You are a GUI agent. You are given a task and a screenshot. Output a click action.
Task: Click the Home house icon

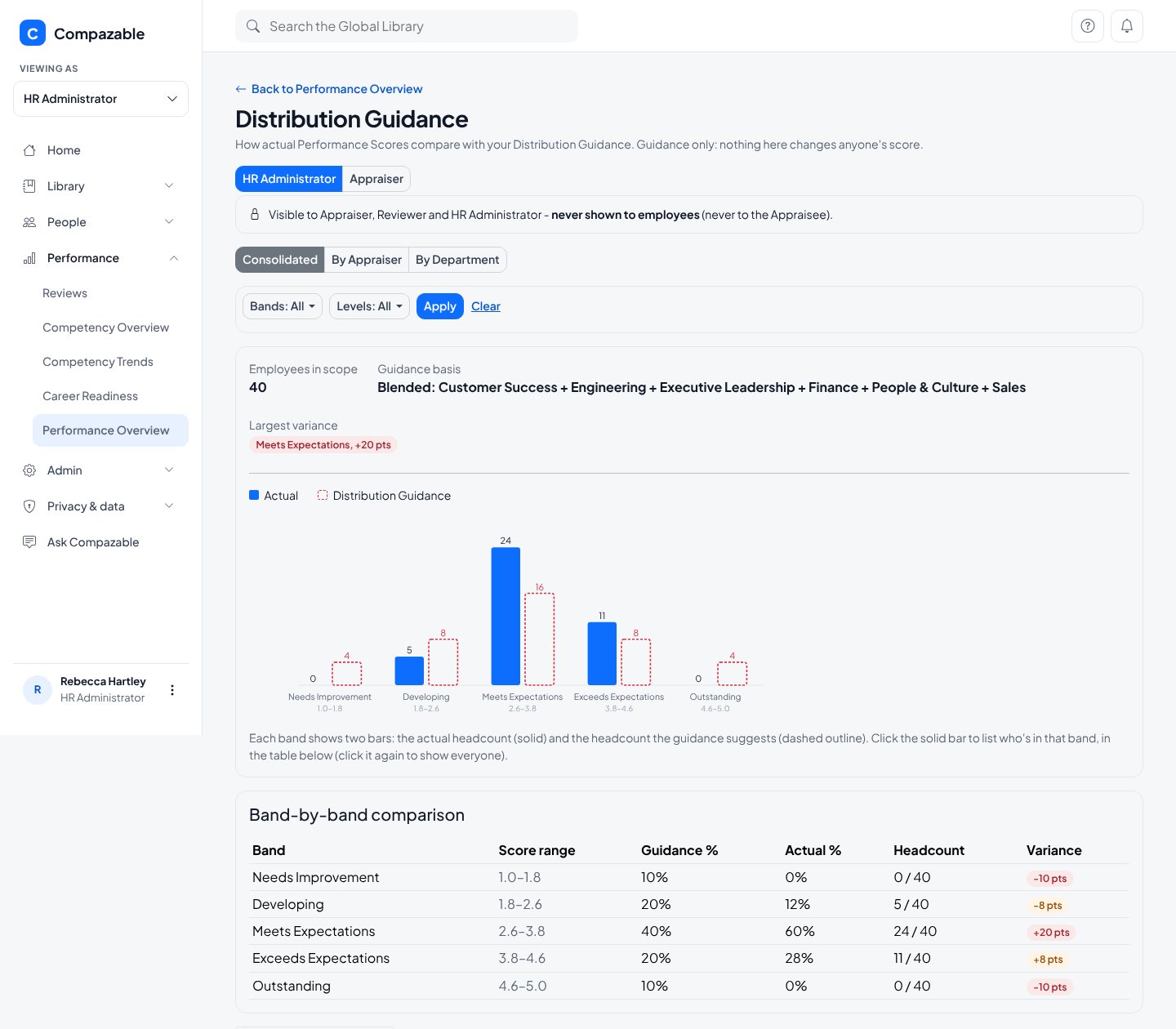pyautogui.click(x=29, y=150)
